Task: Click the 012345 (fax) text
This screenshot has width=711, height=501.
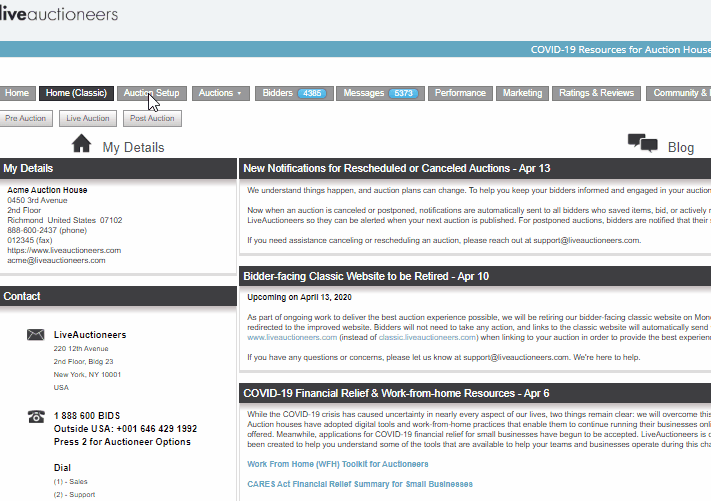Action: coord(30,240)
